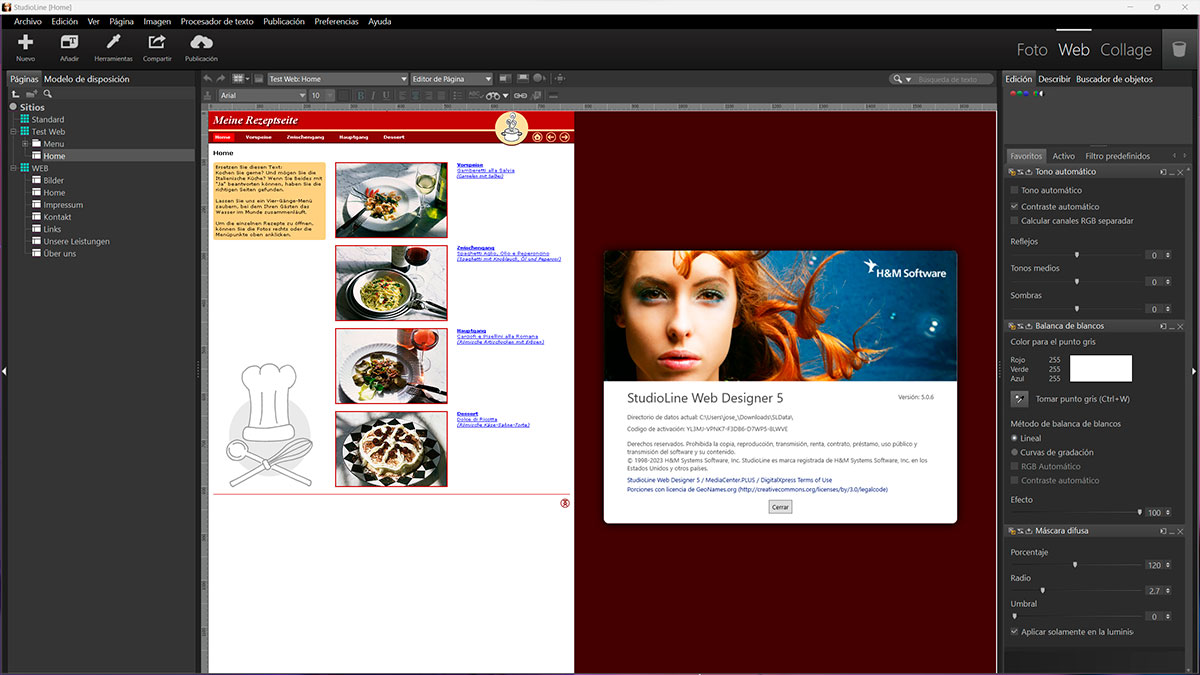Toggle bold text formatting
The image size is (1200, 675).
[361, 96]
